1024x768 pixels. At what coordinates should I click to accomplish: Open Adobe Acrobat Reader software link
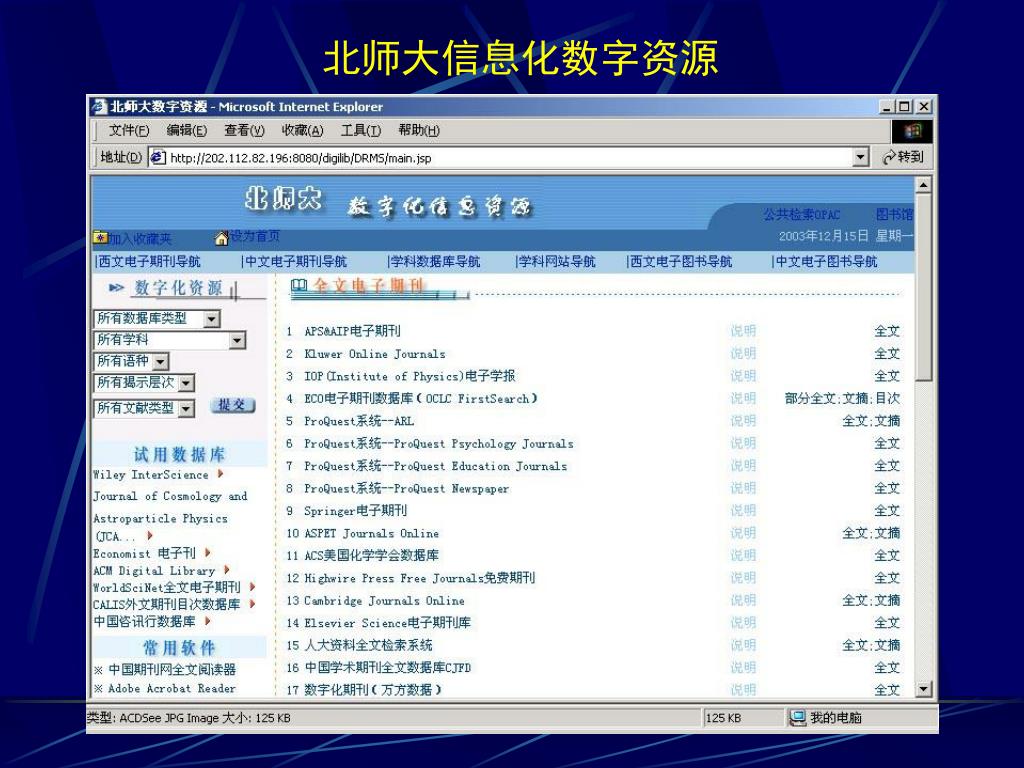coord(172,688)
